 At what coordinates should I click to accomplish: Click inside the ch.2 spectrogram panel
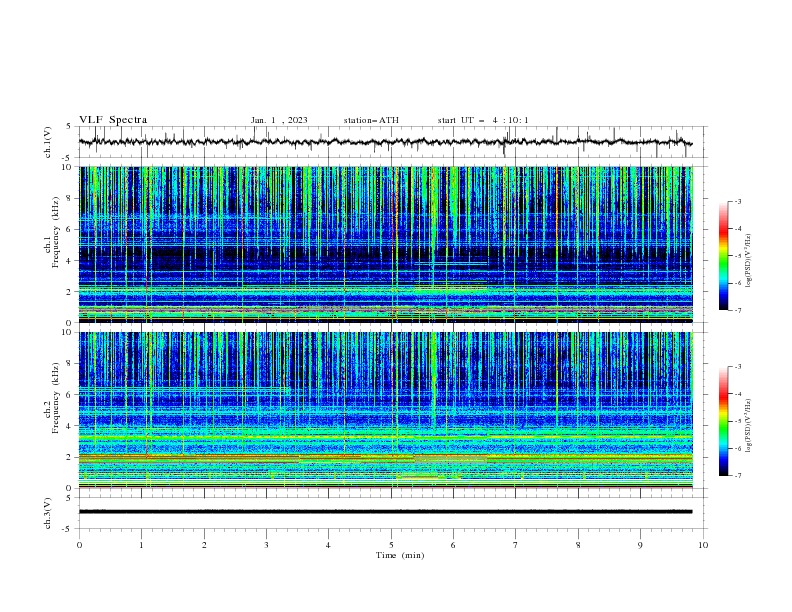pyautogui.click(x=385, y=410)
